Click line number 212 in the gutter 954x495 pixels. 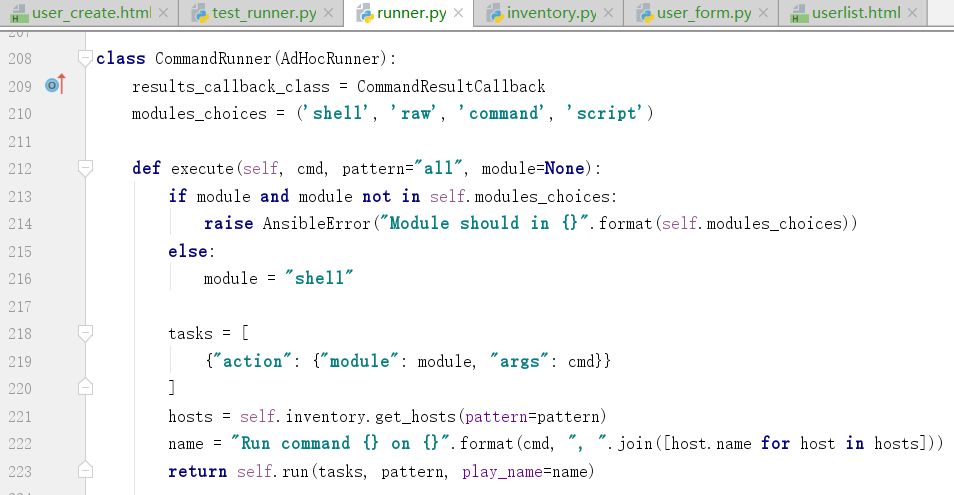pyautogui.click(x=20, y=168)
